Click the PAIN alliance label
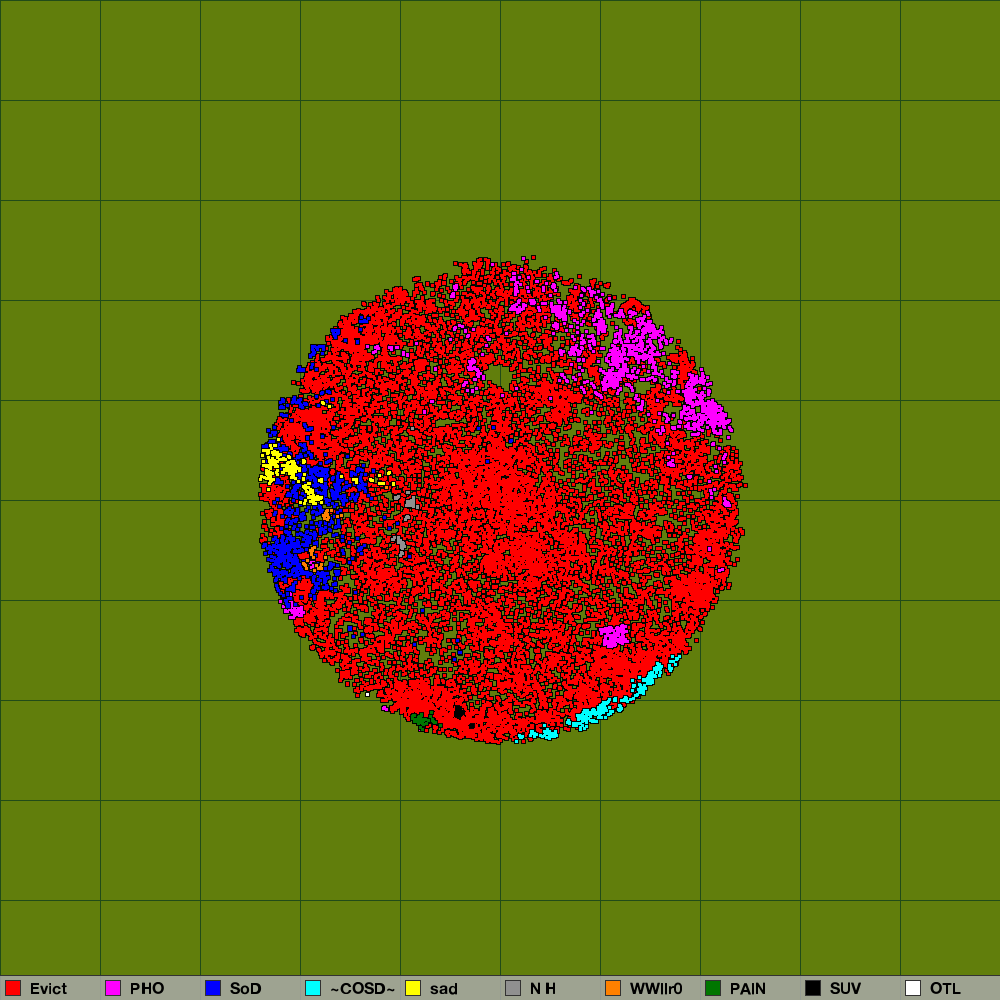 (747, 989)
